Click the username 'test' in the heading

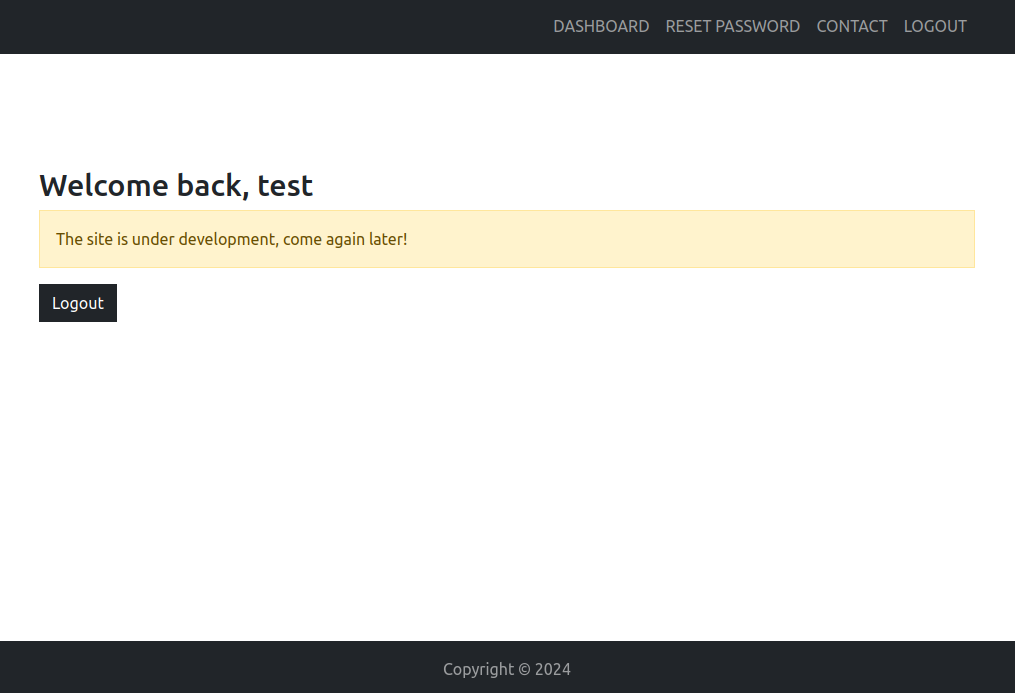285,186
